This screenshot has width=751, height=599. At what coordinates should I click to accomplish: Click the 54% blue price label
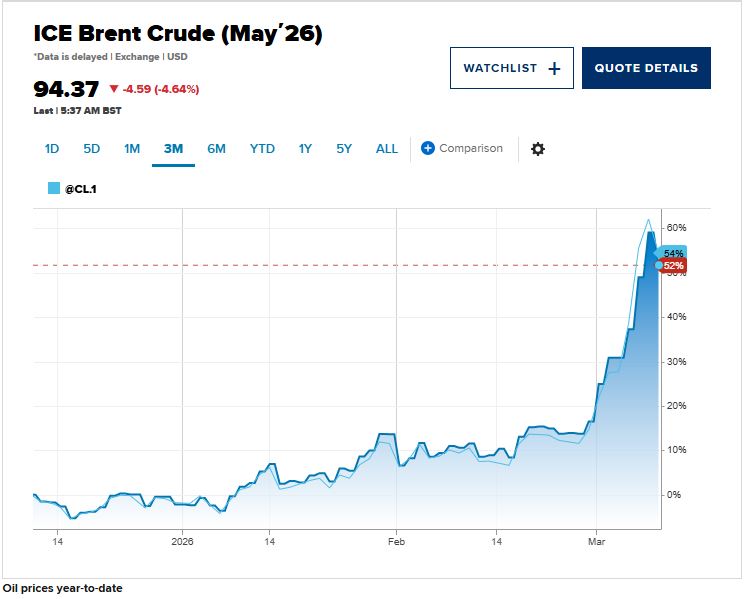point(673,254)
